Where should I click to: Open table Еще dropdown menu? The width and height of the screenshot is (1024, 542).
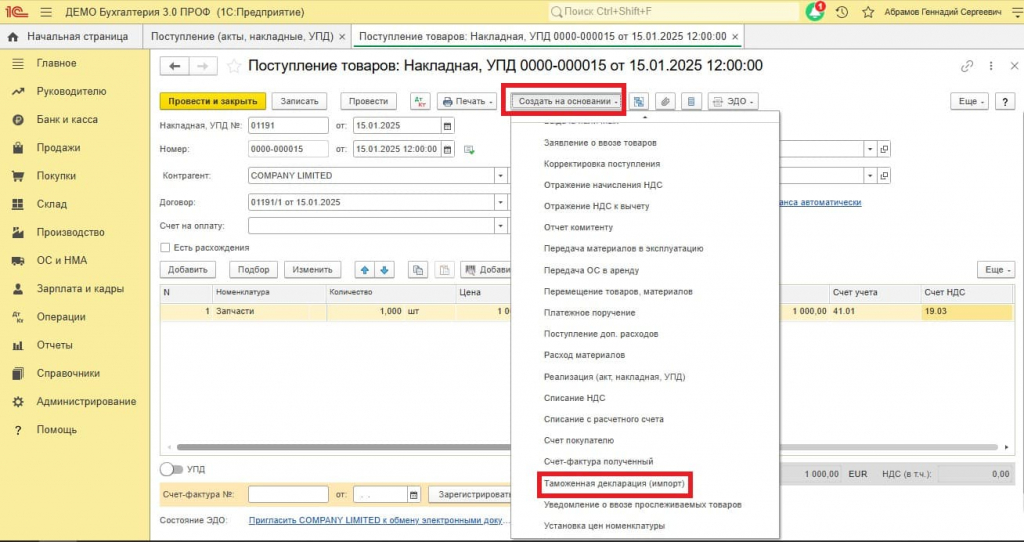pyautogui.click(x=996, y=270)
